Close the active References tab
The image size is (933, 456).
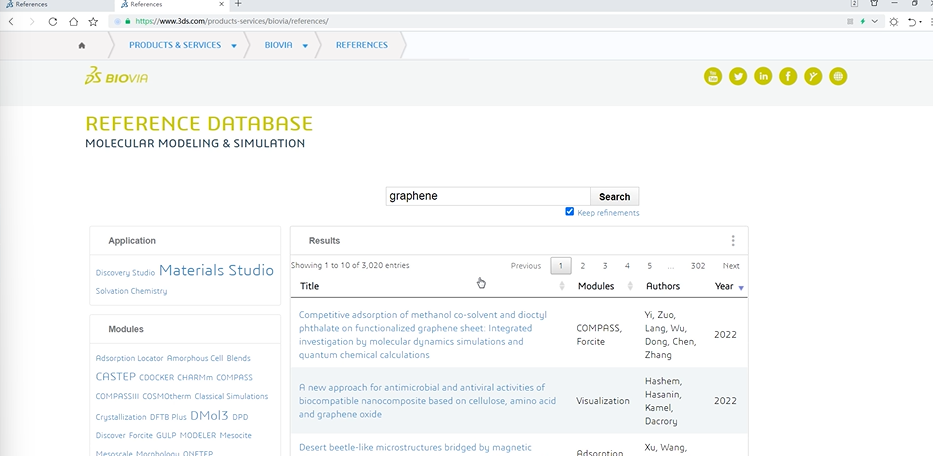tap(221, 4)
